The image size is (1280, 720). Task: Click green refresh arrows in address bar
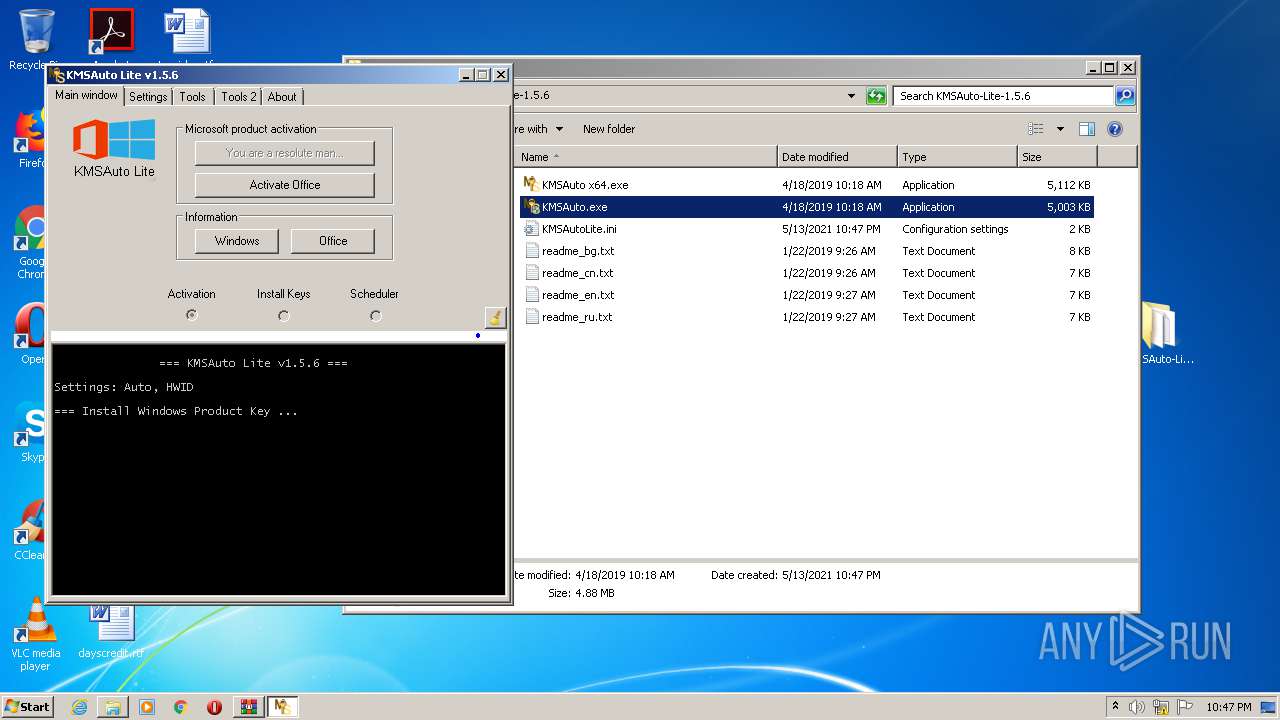(876, 96)
